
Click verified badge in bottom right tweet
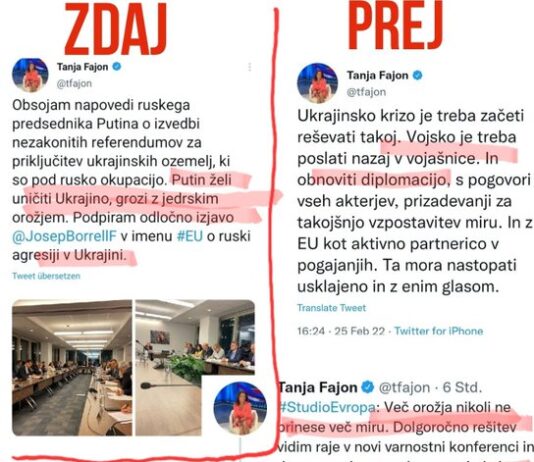coord(367,387)
